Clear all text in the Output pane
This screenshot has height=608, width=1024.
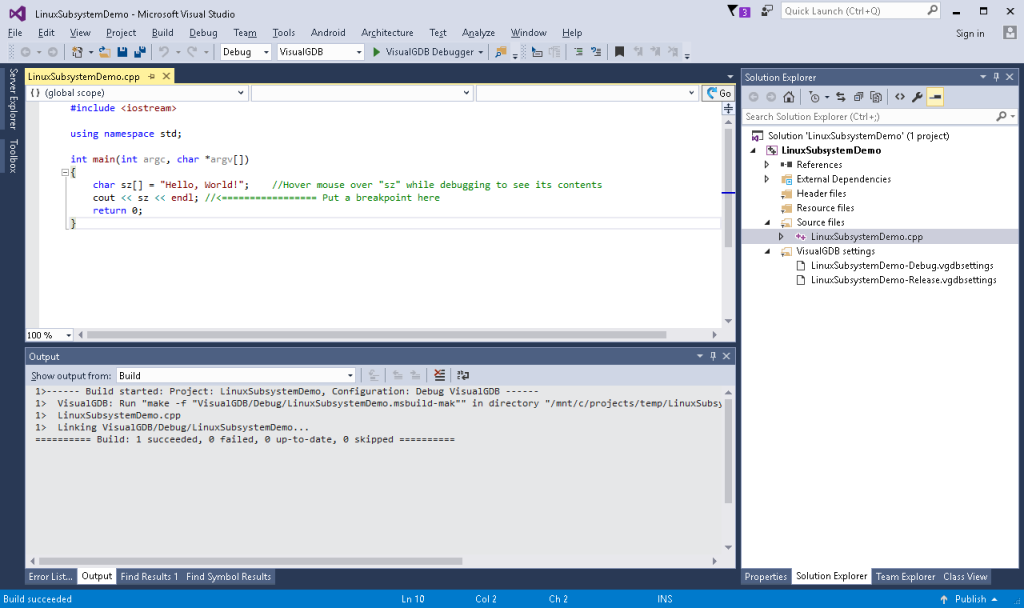coord(439,374)
